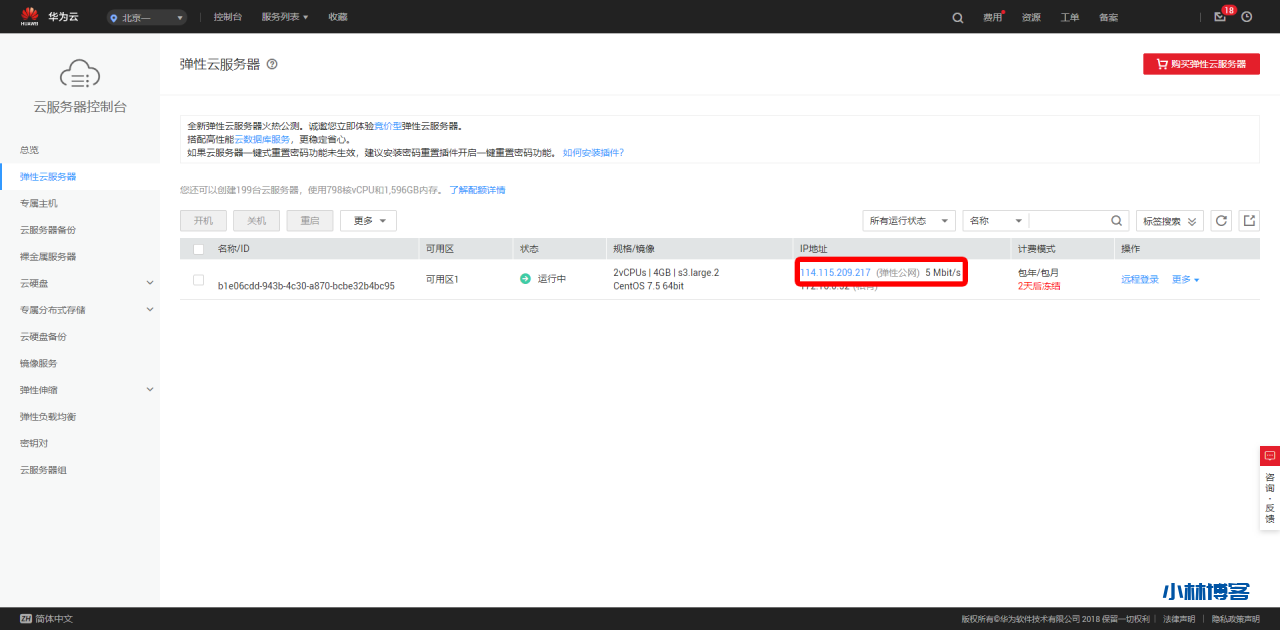Refresh the server list with the refresh icon

(x=1220, y=220)
